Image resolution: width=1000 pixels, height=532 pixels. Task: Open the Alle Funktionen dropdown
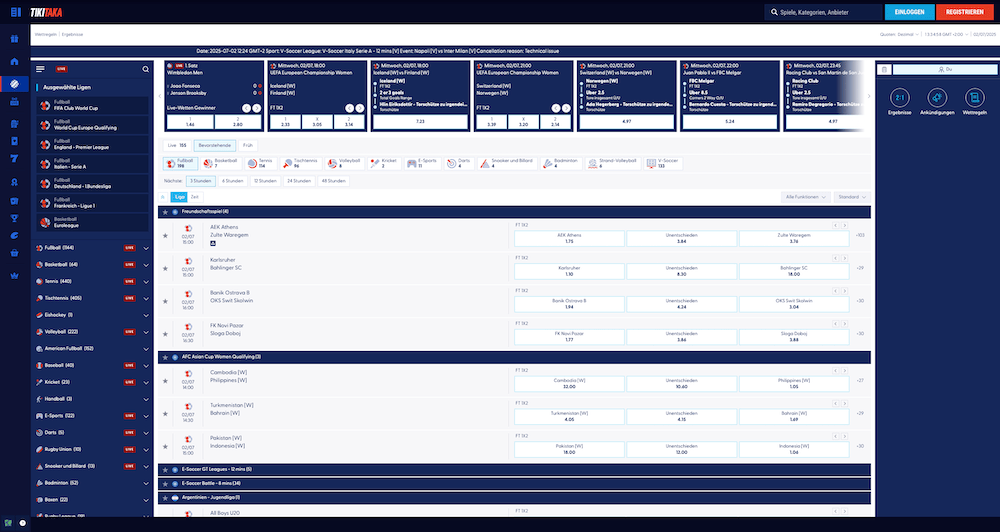(806, 197)
